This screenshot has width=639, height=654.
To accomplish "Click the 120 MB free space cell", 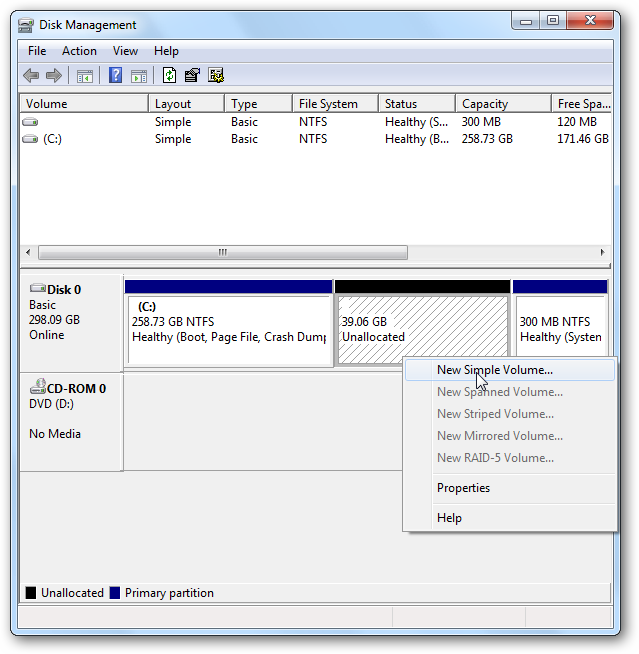I will point(577,122).
